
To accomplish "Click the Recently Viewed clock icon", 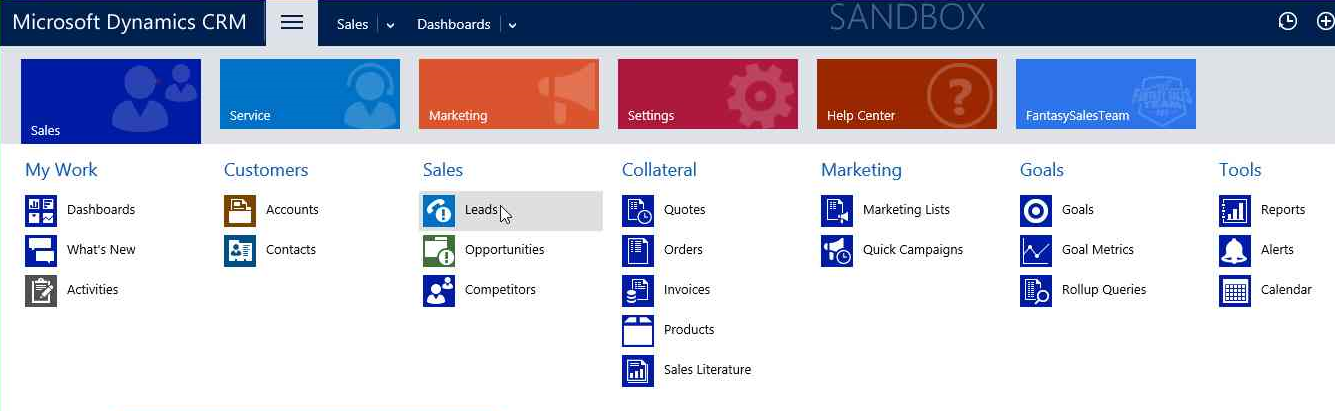I will coord(1288,22).
